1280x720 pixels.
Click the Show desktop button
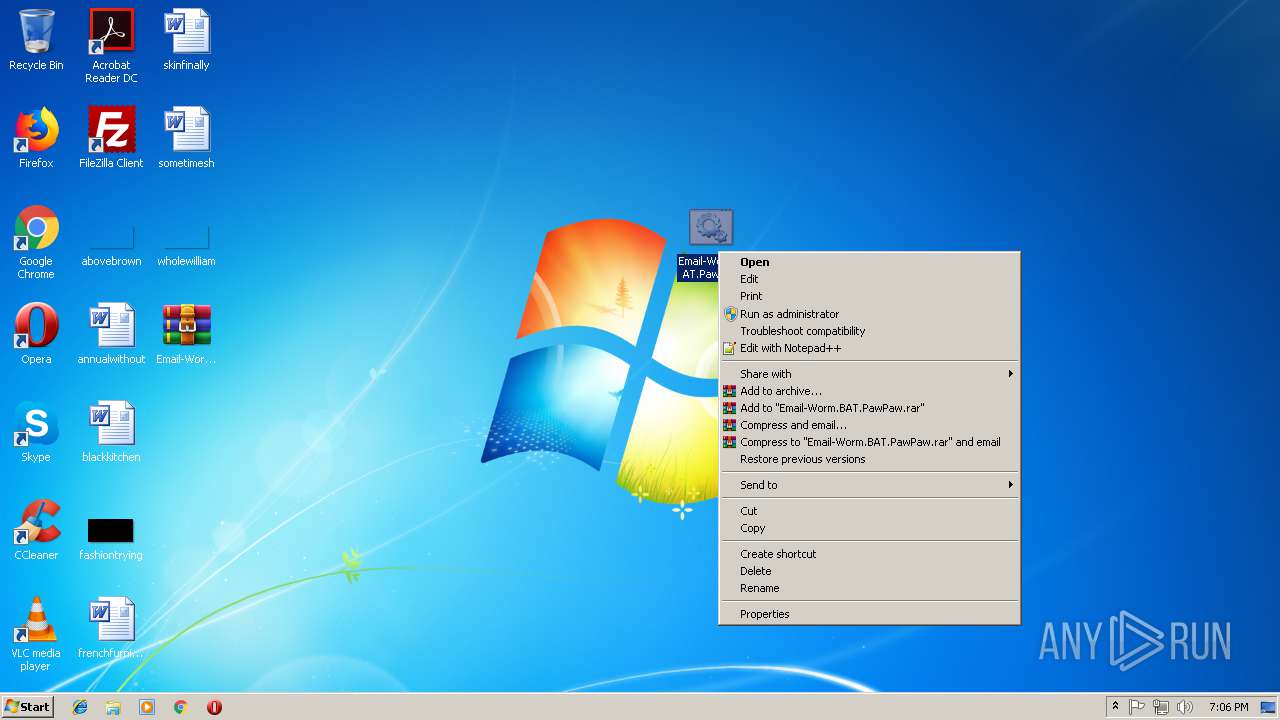[1269, 707]
